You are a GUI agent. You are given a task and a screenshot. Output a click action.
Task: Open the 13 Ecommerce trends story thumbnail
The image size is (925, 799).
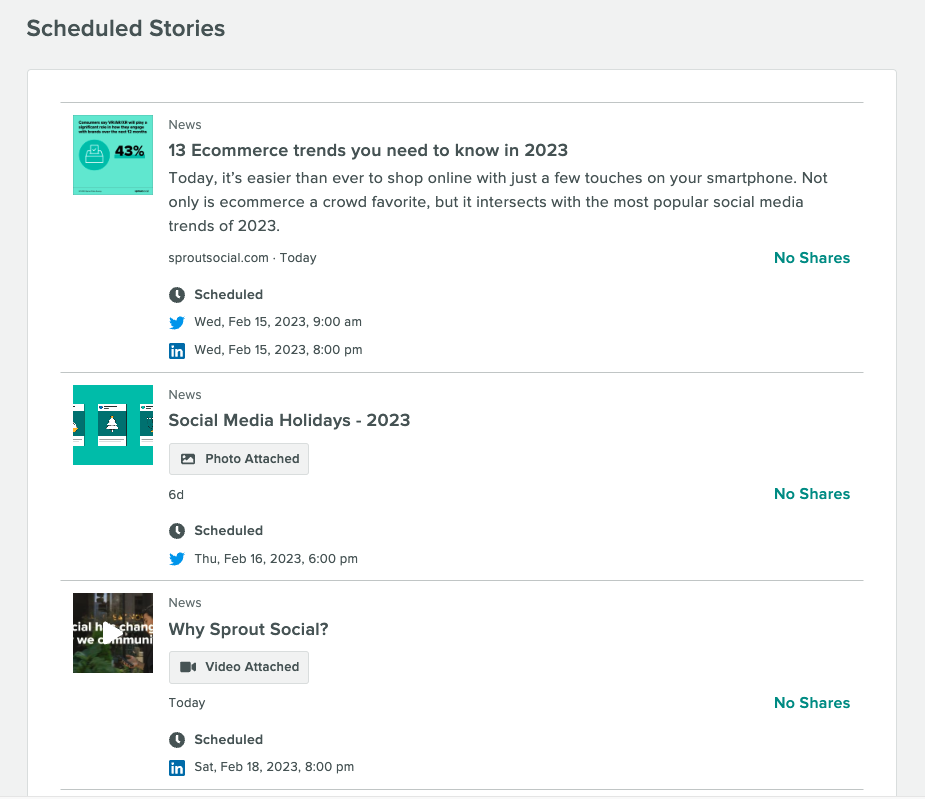113,155
